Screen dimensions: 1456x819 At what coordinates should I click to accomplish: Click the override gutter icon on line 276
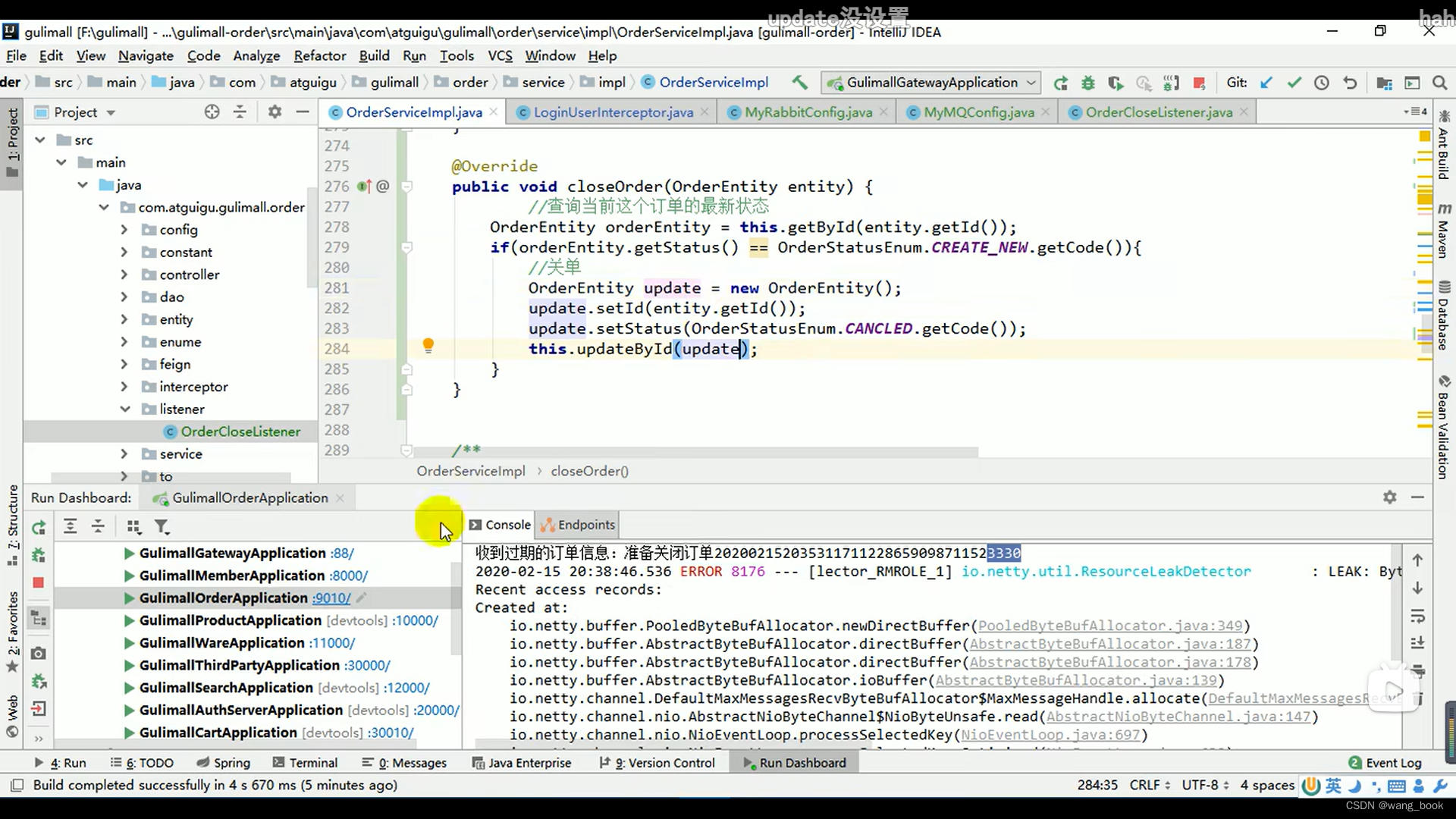pyautogui.click(x=364, y=187)
